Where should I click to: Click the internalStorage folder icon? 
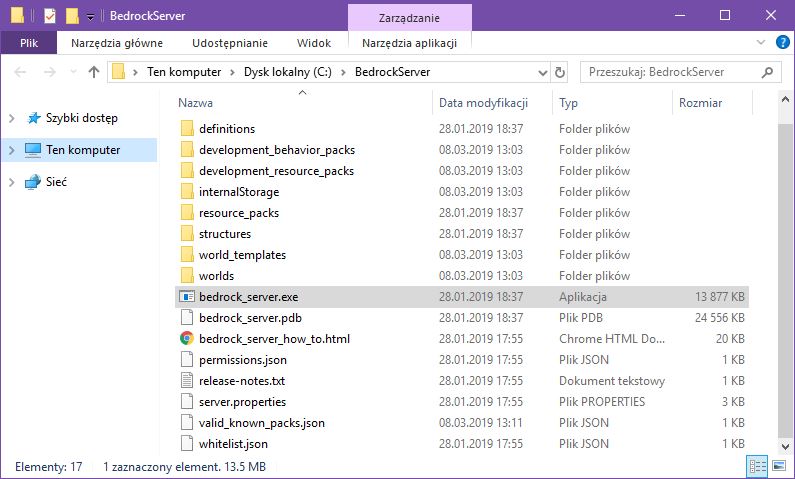pyautogui.click(x=187, y=192)
